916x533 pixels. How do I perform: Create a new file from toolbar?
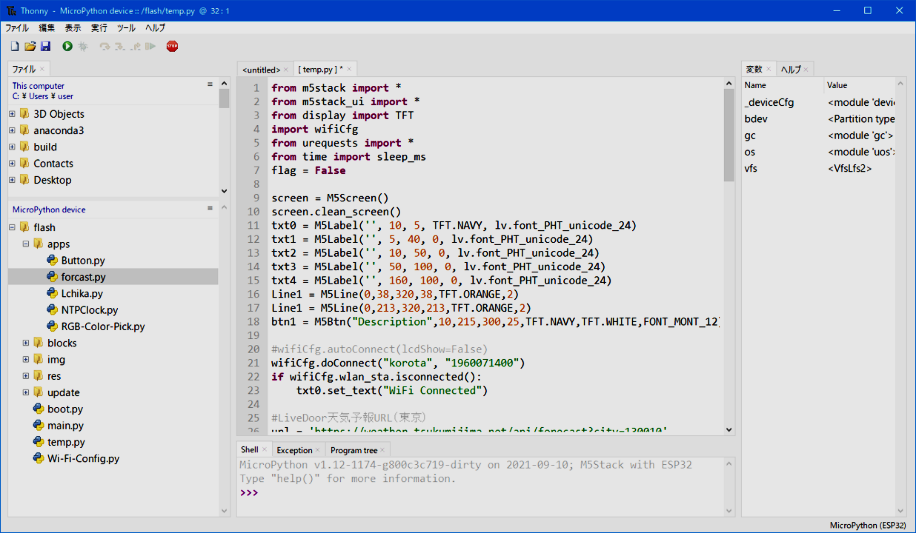pos(14,46)
